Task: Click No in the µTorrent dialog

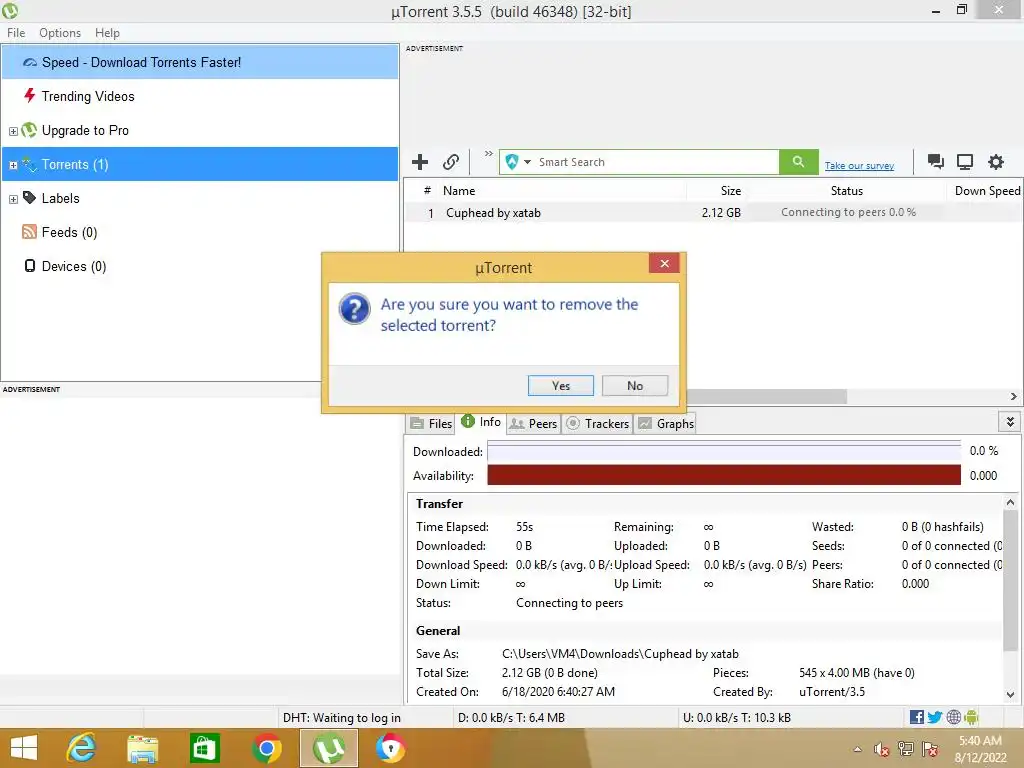Action: coord(635,385)
